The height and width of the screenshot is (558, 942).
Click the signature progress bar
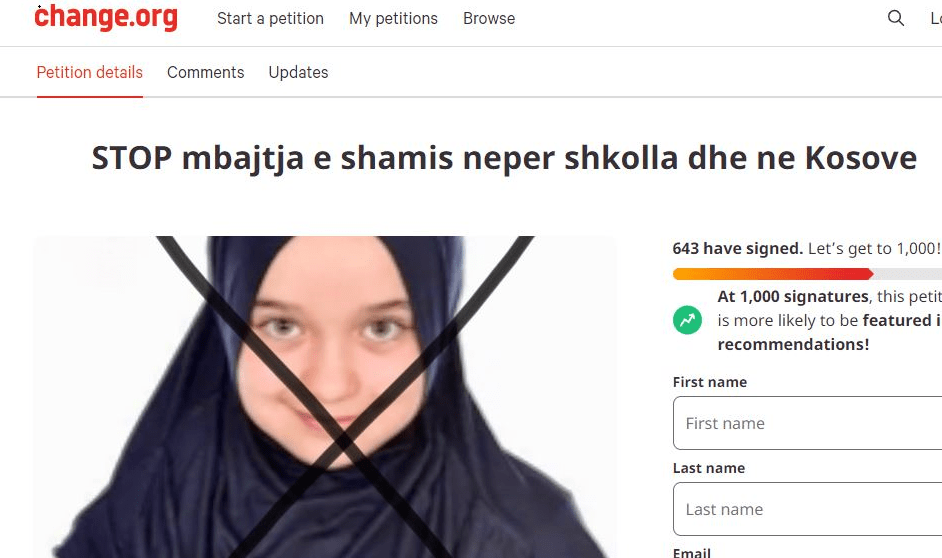point(807,274)
